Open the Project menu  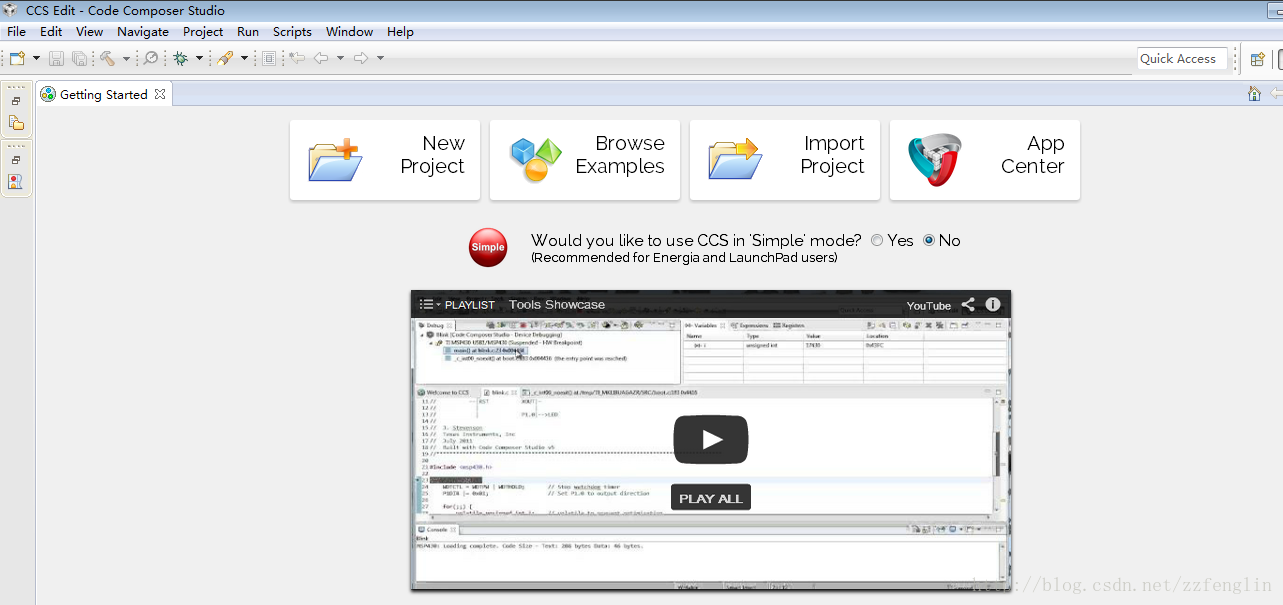point(203,32)
